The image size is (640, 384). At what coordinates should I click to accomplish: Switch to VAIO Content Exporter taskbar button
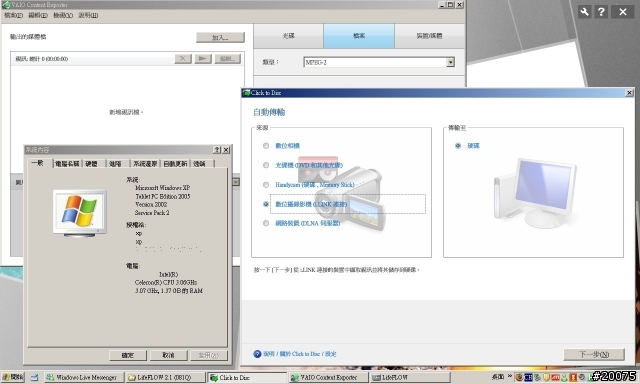pyautogui.click(x=329, y=377)
